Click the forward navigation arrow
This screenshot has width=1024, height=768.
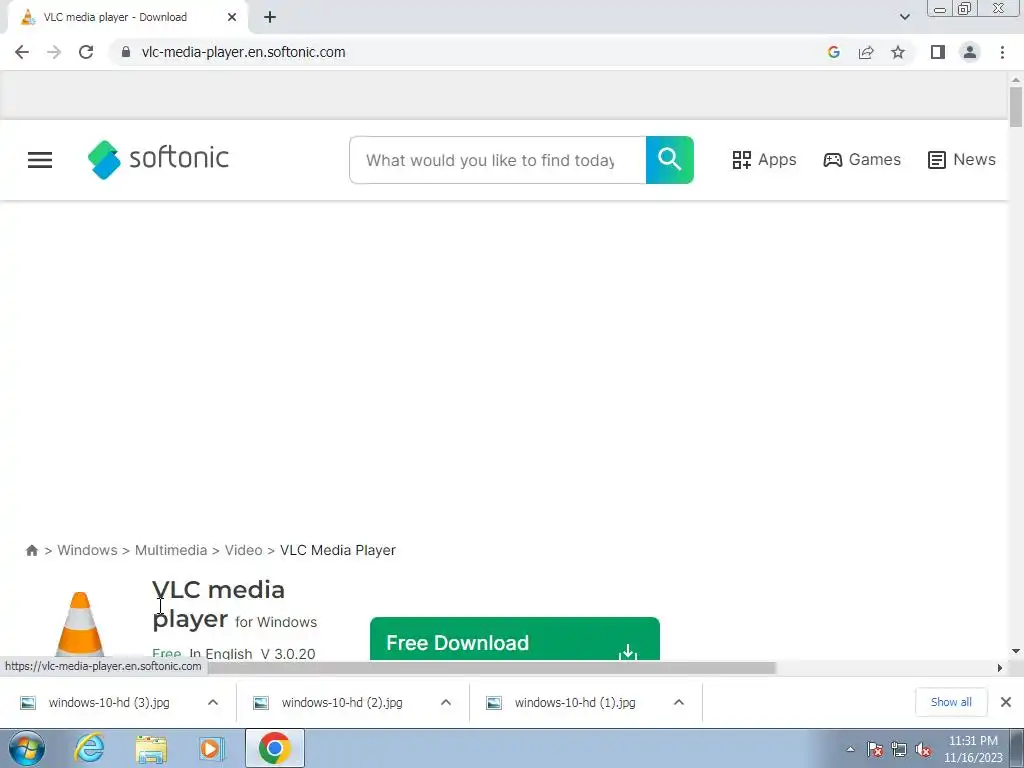pos(54,52)
